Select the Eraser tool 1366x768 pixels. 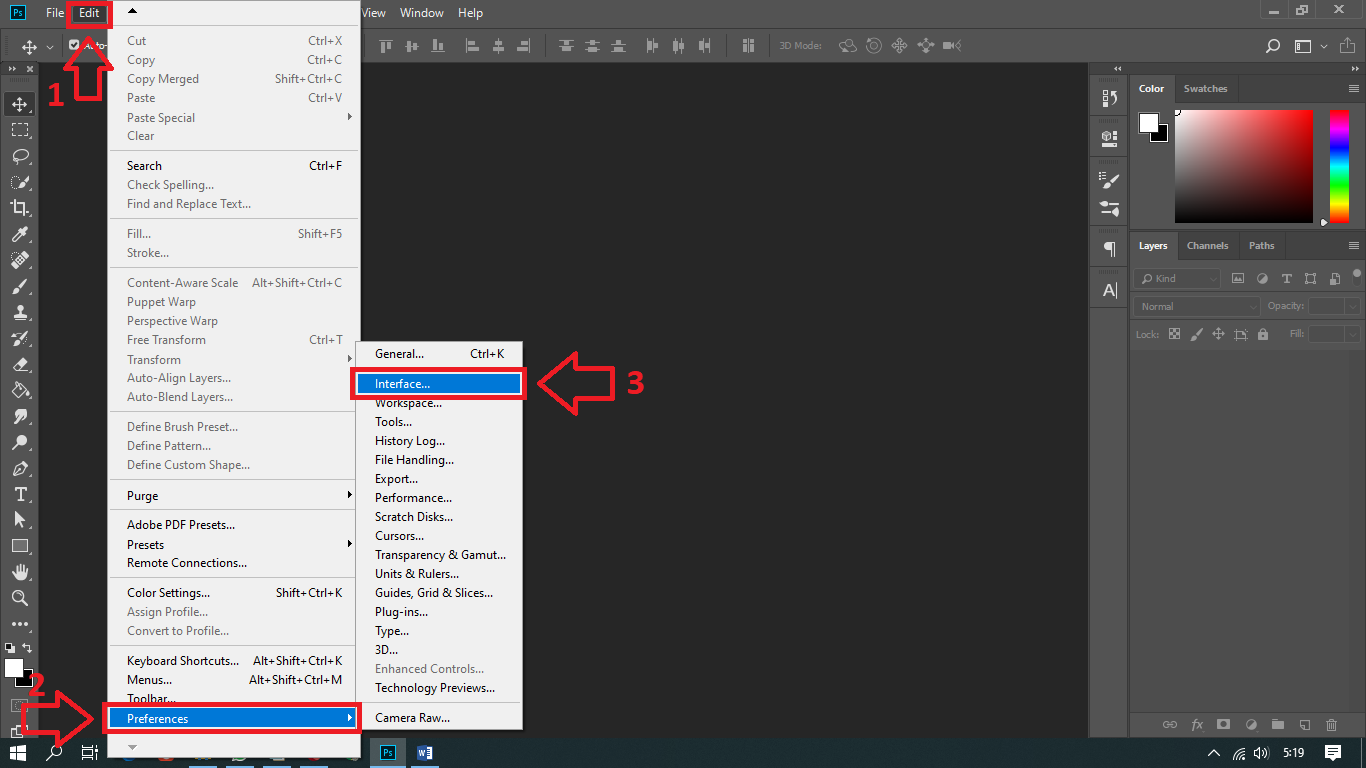point(20,364)
